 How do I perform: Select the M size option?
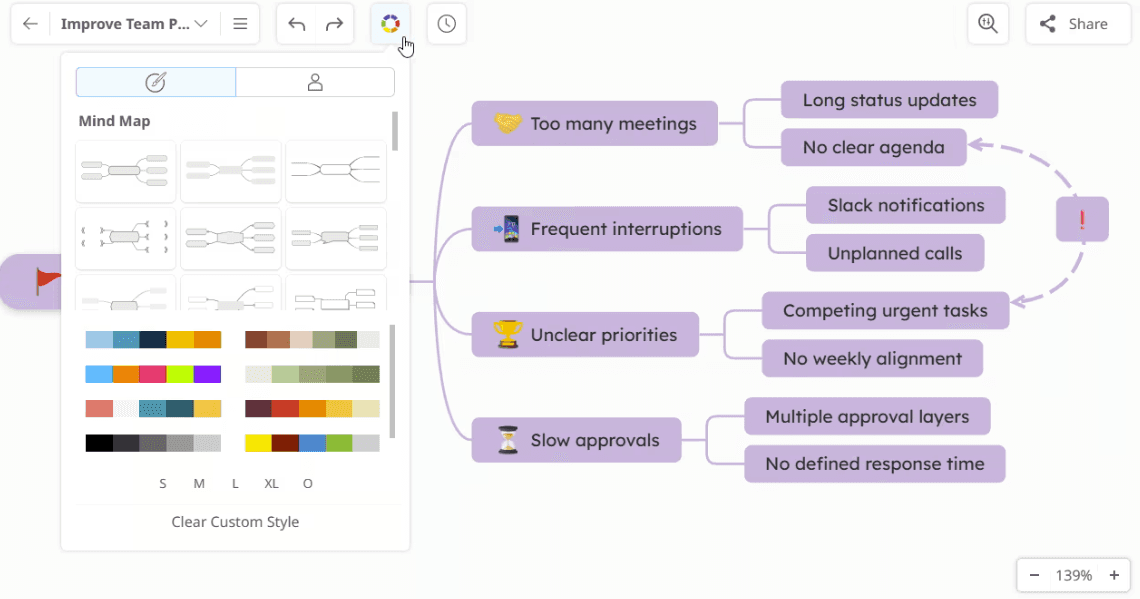(199, 483)
